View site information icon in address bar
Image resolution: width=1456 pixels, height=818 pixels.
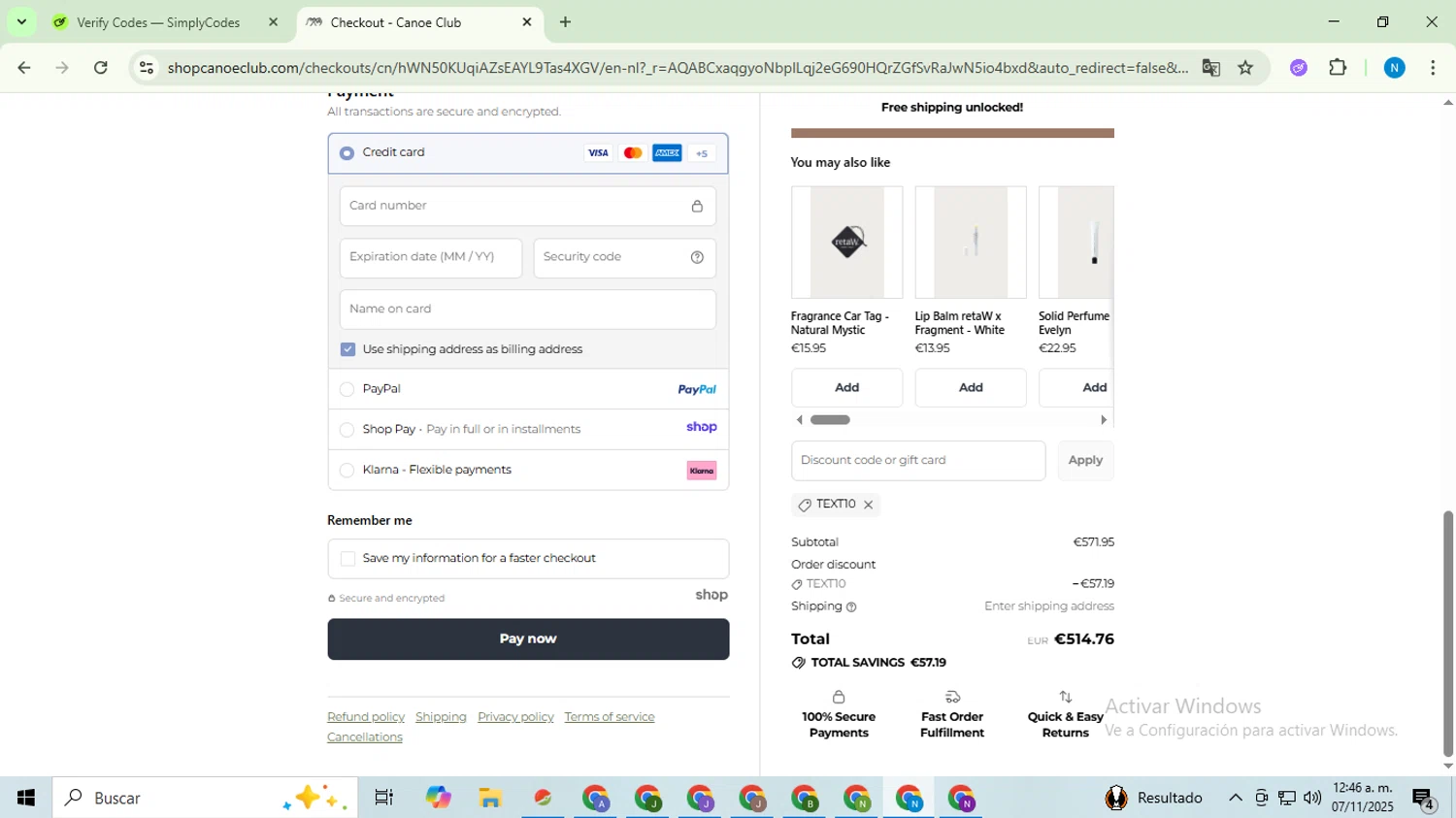147,68
